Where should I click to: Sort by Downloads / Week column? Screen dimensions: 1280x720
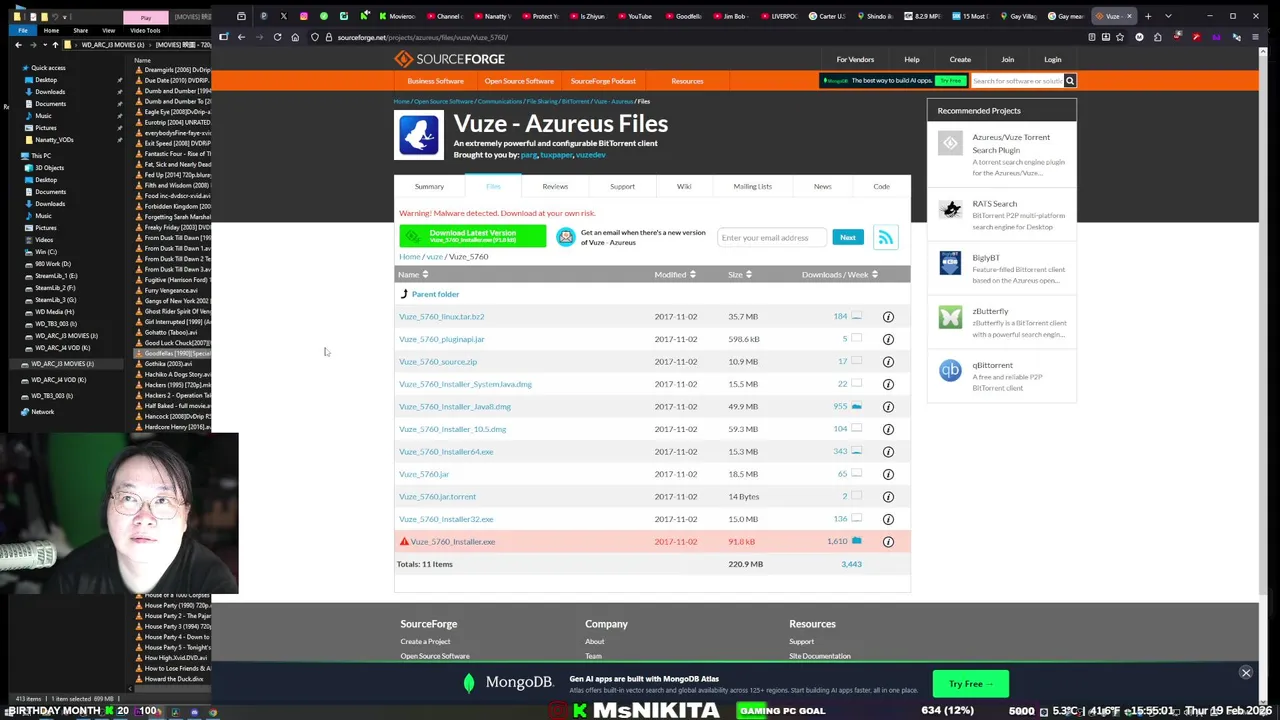coord(840,275)
